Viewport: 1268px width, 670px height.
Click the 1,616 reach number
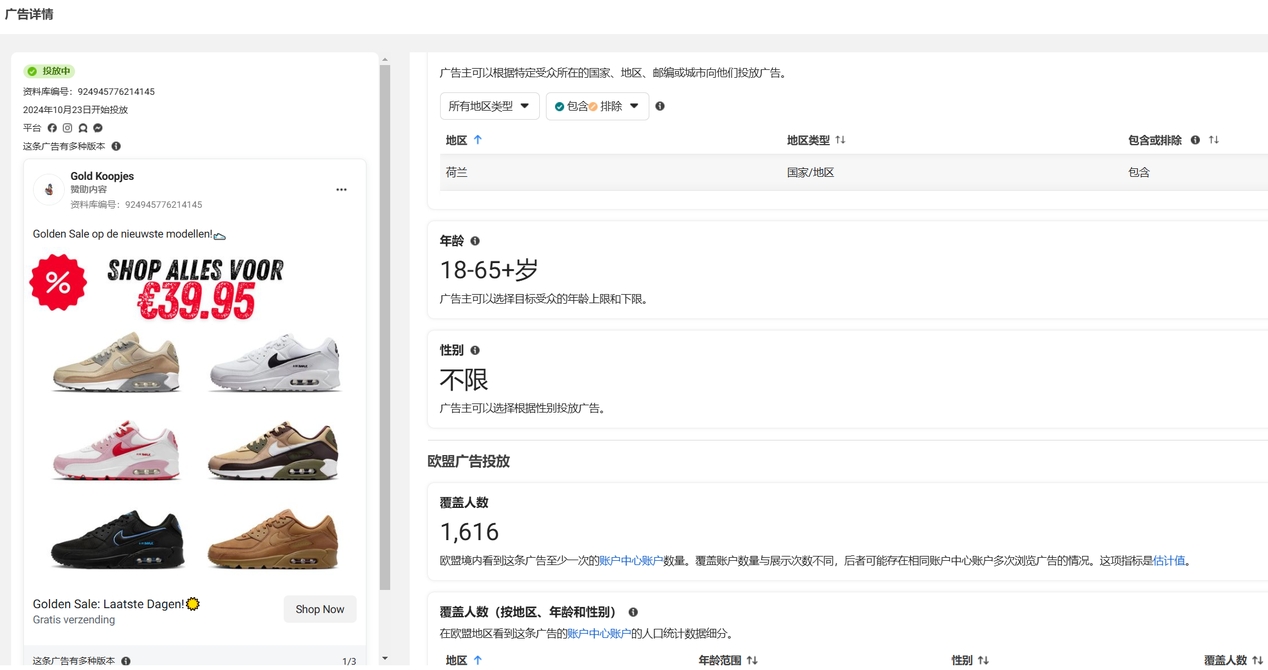click(x=469, y=532)
